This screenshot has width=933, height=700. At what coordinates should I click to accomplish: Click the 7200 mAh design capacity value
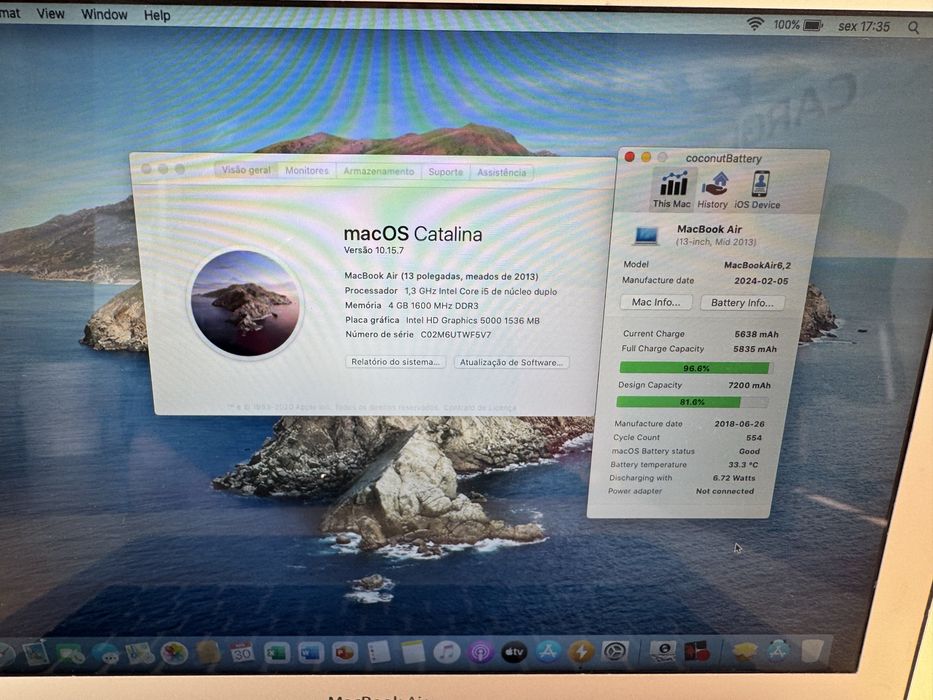click(749, 385)
